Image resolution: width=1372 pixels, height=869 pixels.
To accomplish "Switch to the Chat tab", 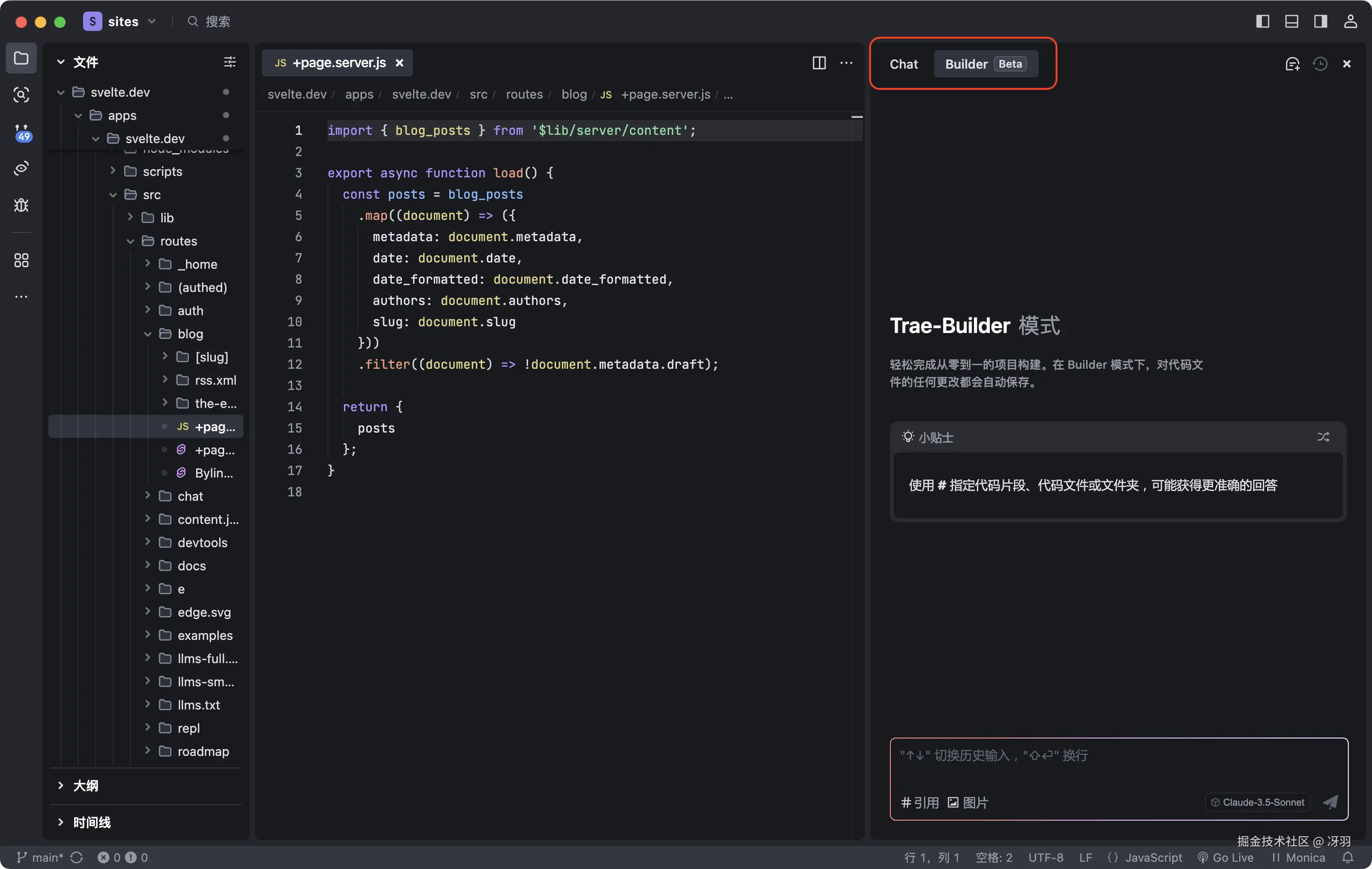I will (x=904, y=64).
